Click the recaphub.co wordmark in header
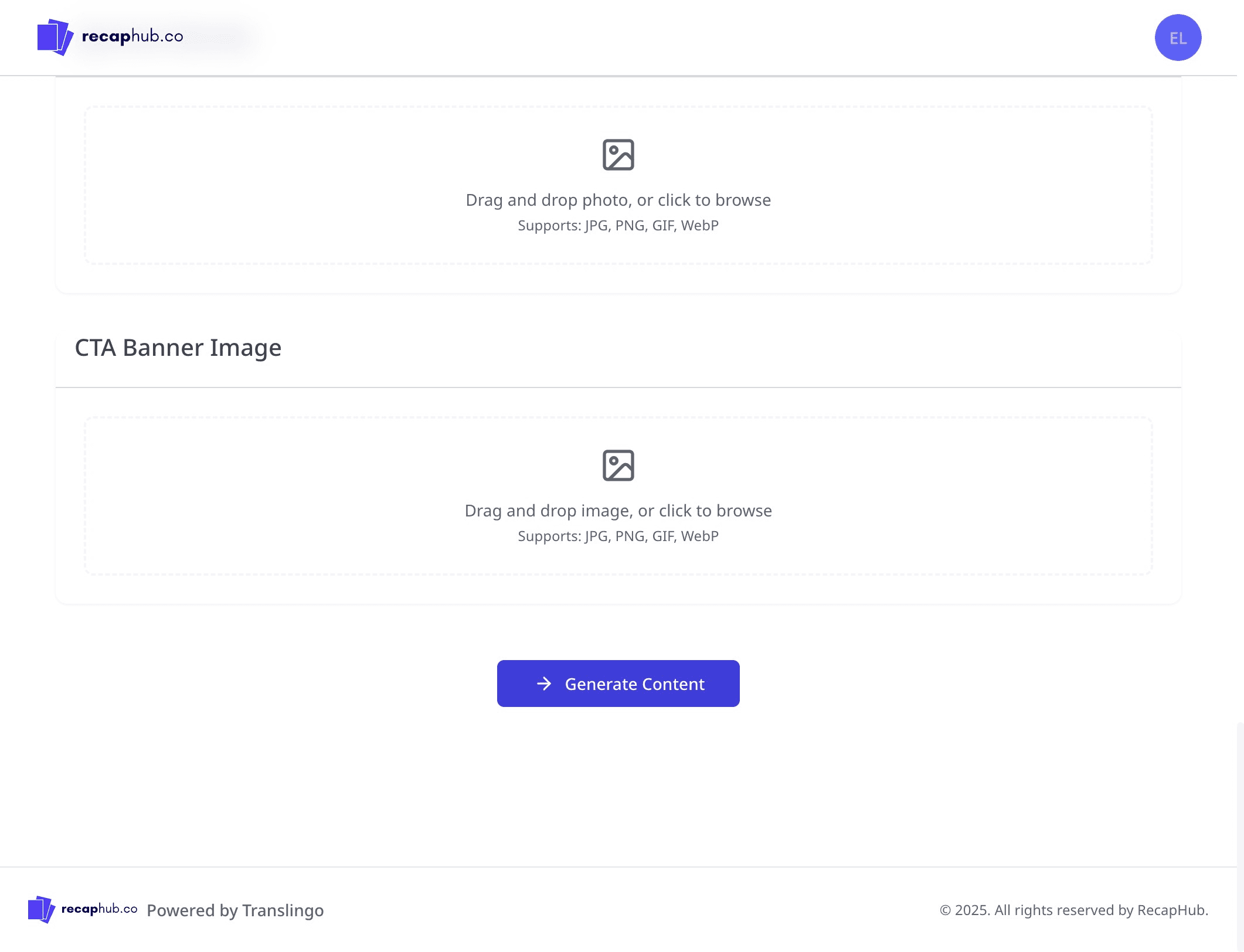The height and width of the screenshot is (952, 1244). click(x=132, y=36)
